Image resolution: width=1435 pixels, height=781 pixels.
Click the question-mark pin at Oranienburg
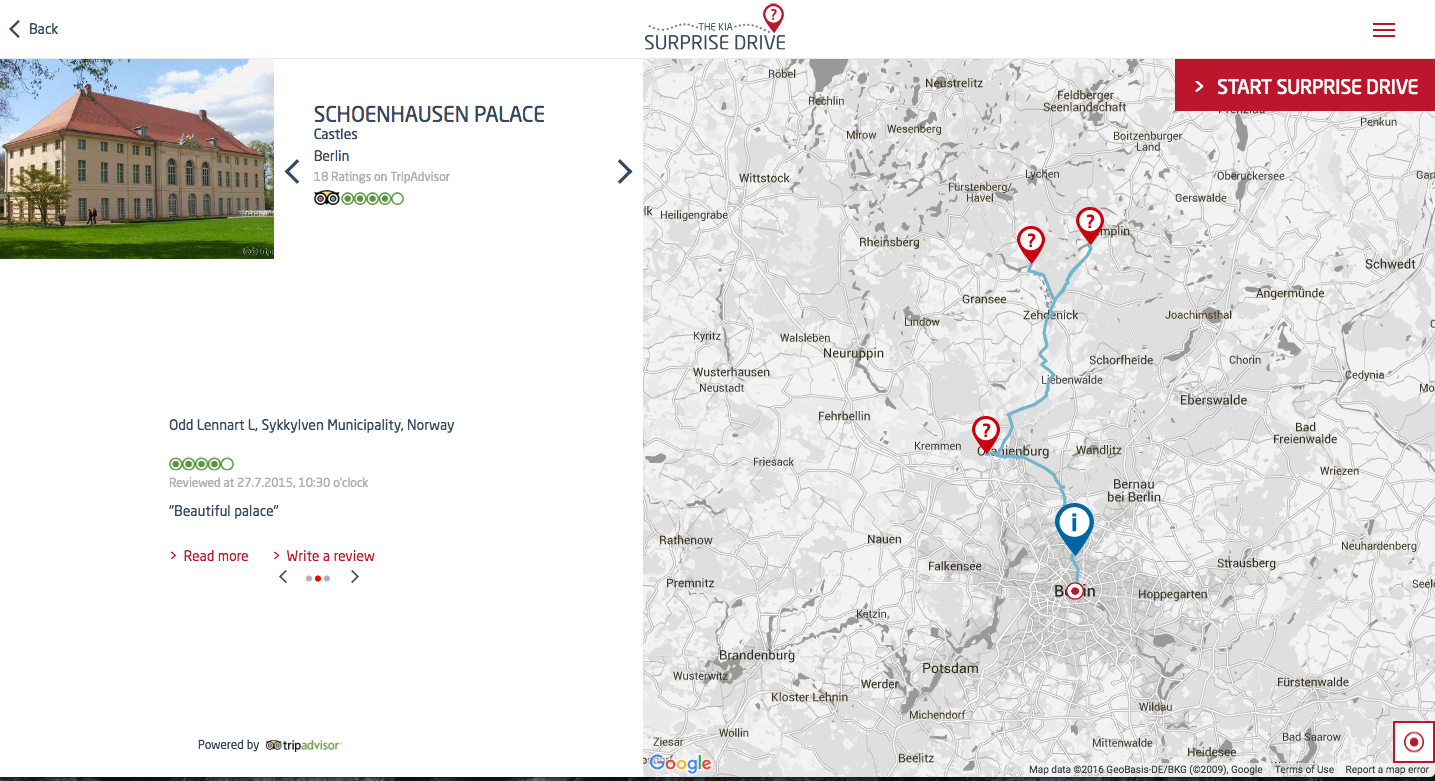tap(986, 435)
